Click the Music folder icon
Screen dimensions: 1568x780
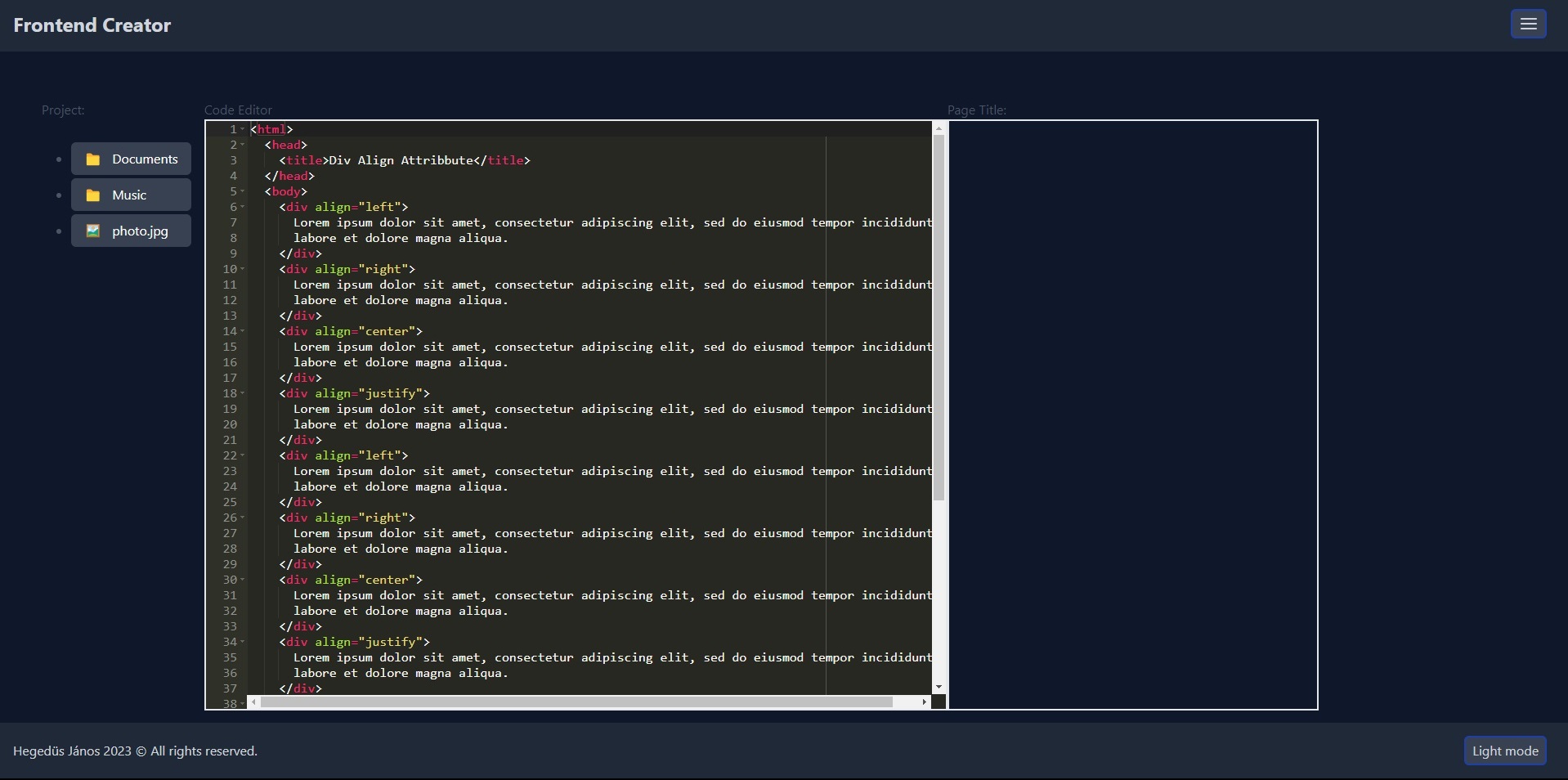(x=93, y=195)
